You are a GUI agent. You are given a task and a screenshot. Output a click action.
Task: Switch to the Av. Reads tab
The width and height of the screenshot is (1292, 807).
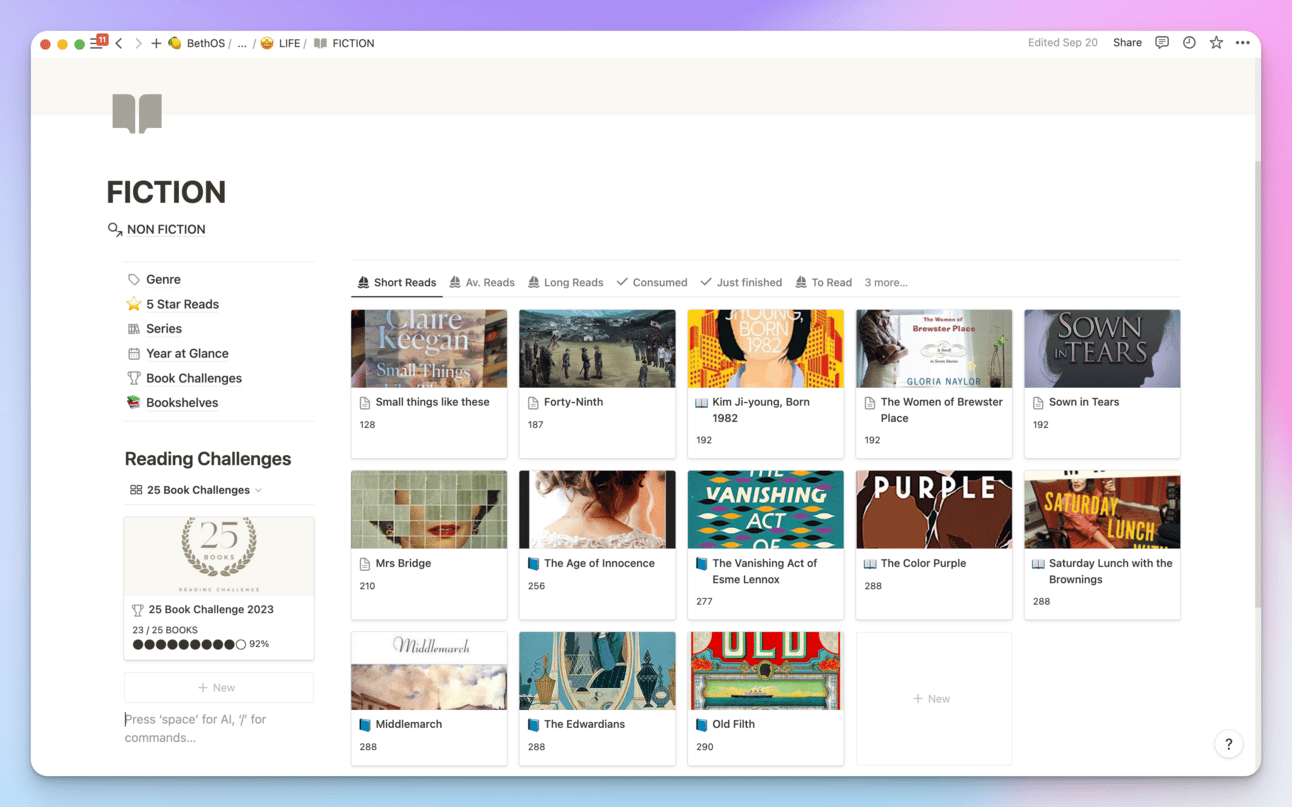[482, 283]
